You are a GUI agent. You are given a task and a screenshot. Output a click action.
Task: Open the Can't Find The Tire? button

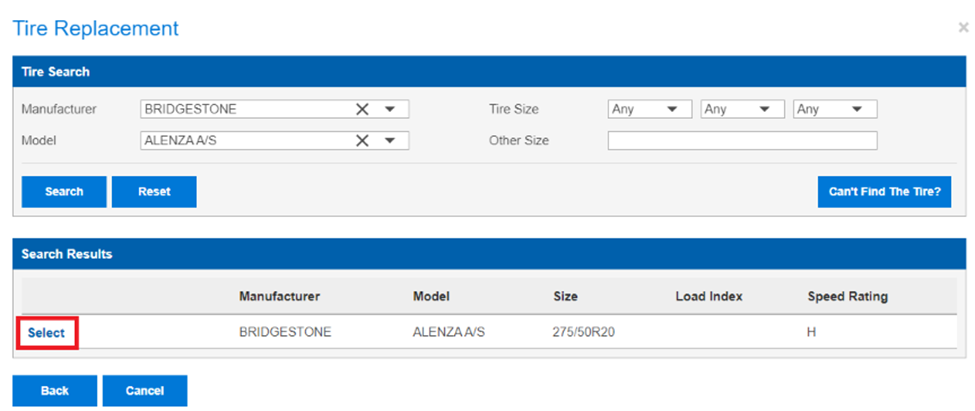tap(884, 192)
